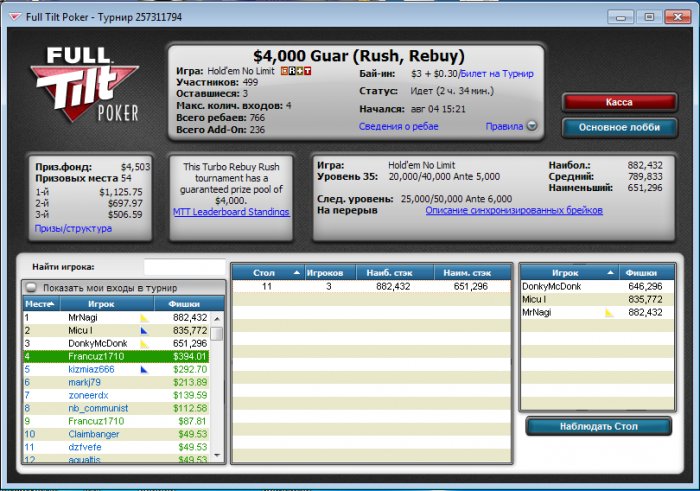Open Билет на Турнир link
Screen dimensions: 700x491
pos(497,74)
